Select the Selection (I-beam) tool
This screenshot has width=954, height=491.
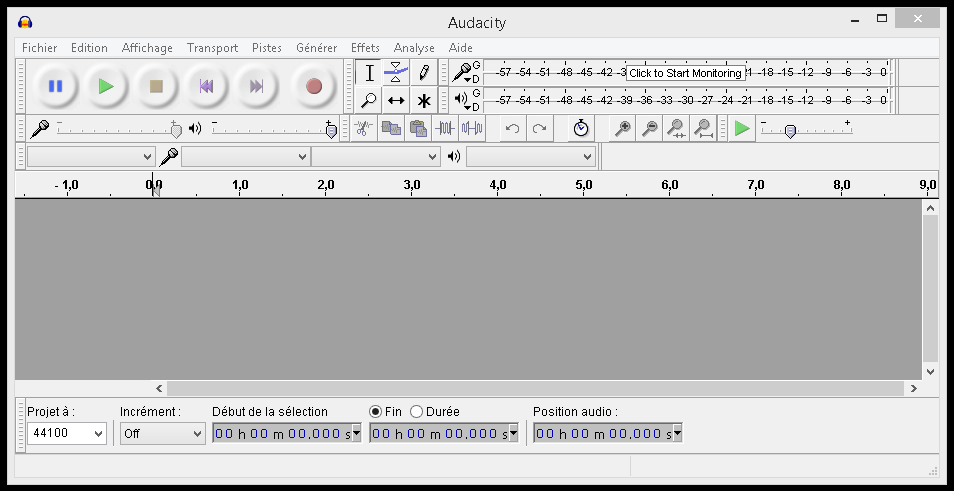(369, 73)
